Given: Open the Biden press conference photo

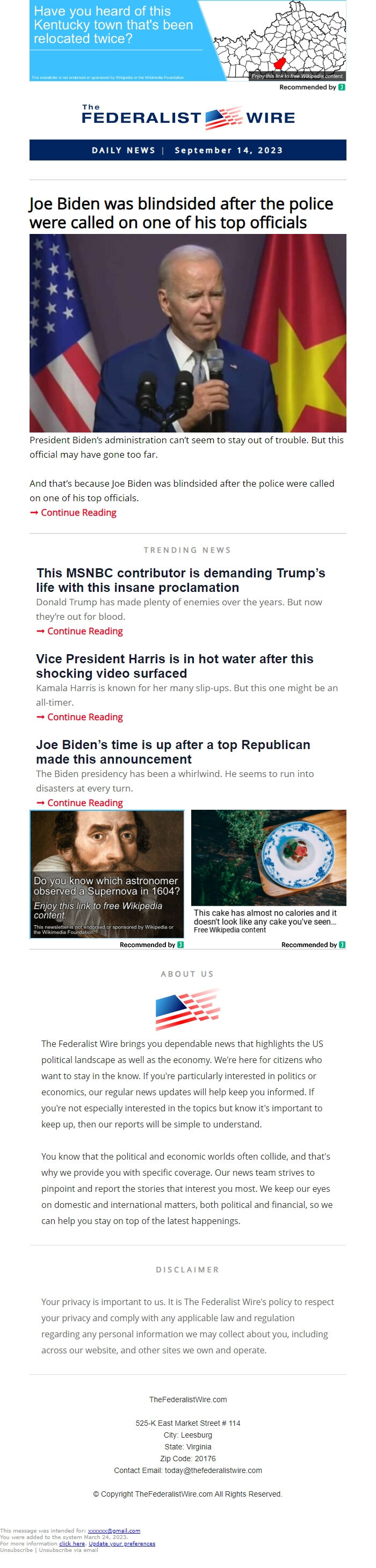Looking at the screenshot, I should click(x=187, y=332).
